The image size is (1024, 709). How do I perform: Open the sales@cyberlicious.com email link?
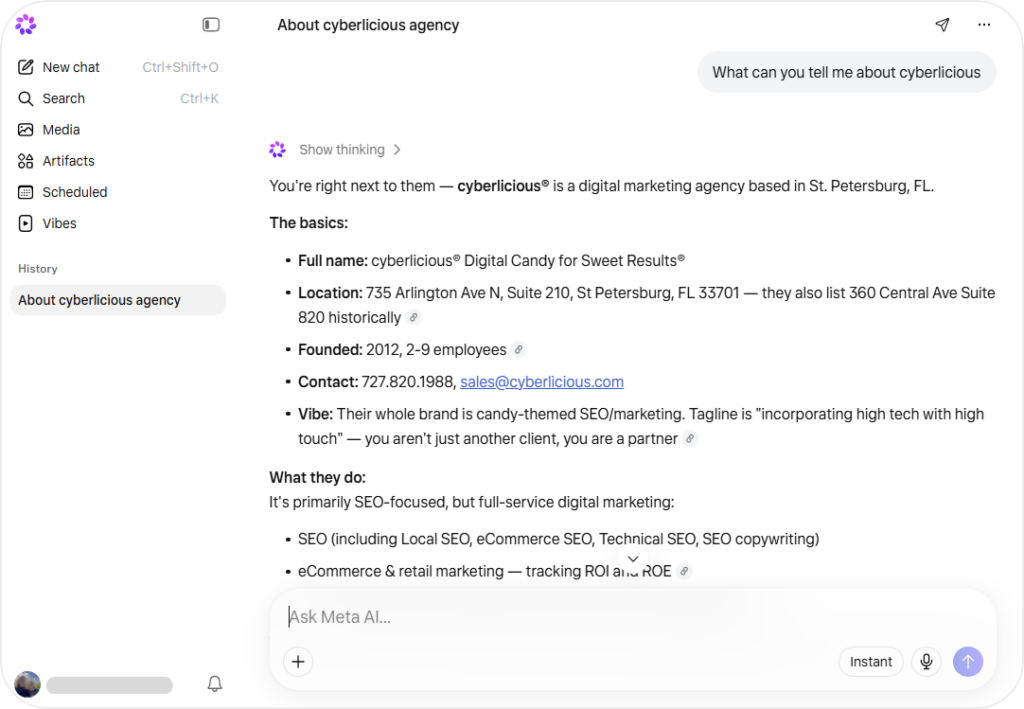pyautogui.click(x=541, y=382)
